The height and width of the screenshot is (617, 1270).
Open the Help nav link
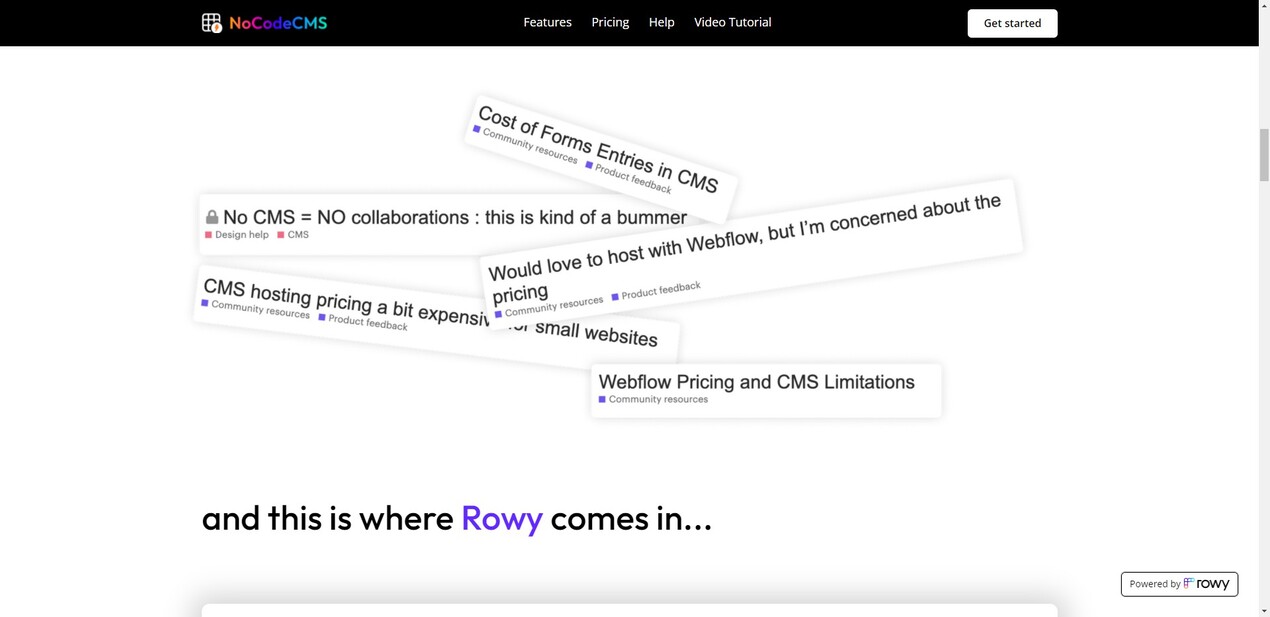click(661, 22)
